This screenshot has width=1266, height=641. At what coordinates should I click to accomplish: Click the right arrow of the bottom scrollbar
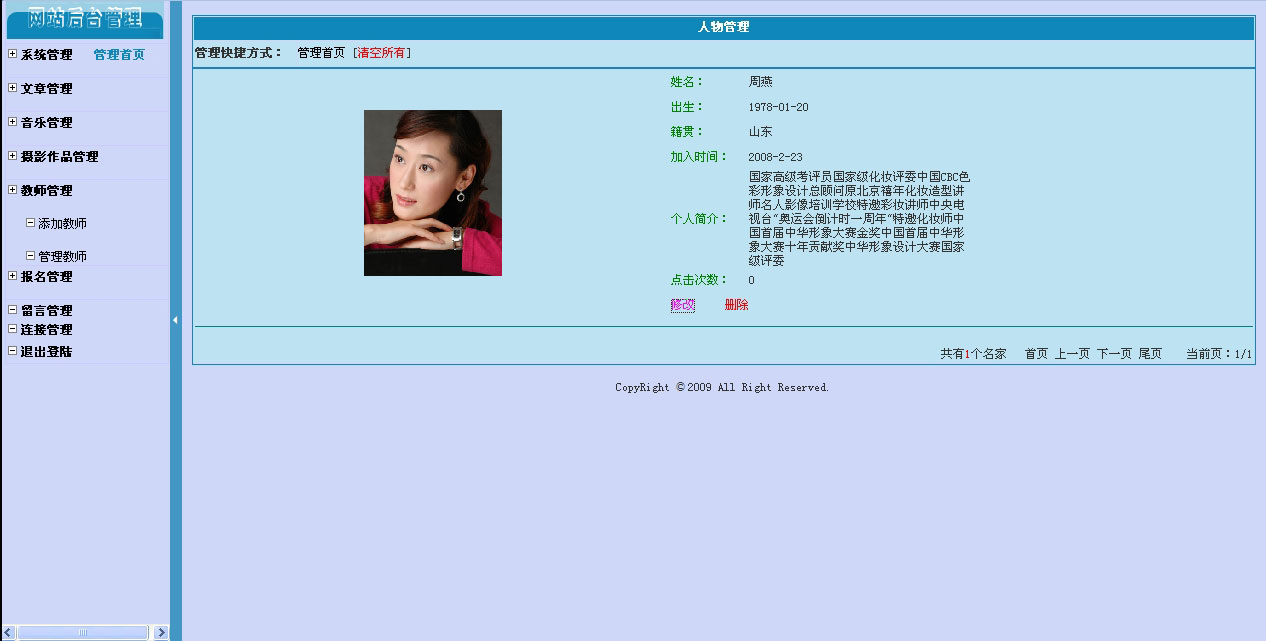pyautogui.click(x=160, y=632)
